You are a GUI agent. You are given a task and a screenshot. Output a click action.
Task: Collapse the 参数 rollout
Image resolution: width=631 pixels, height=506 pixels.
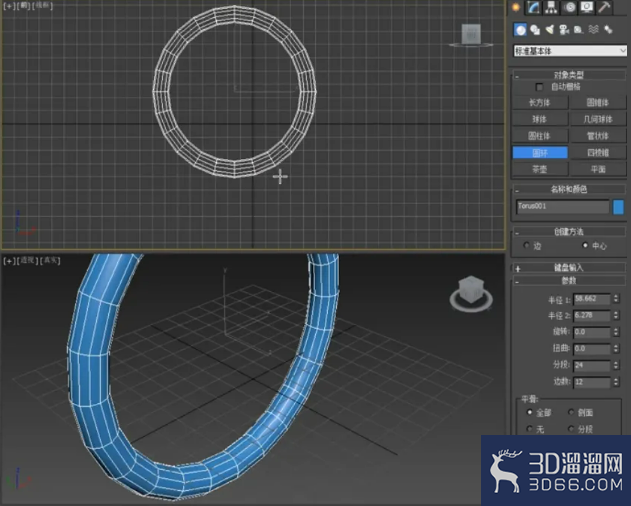(569, 281)
